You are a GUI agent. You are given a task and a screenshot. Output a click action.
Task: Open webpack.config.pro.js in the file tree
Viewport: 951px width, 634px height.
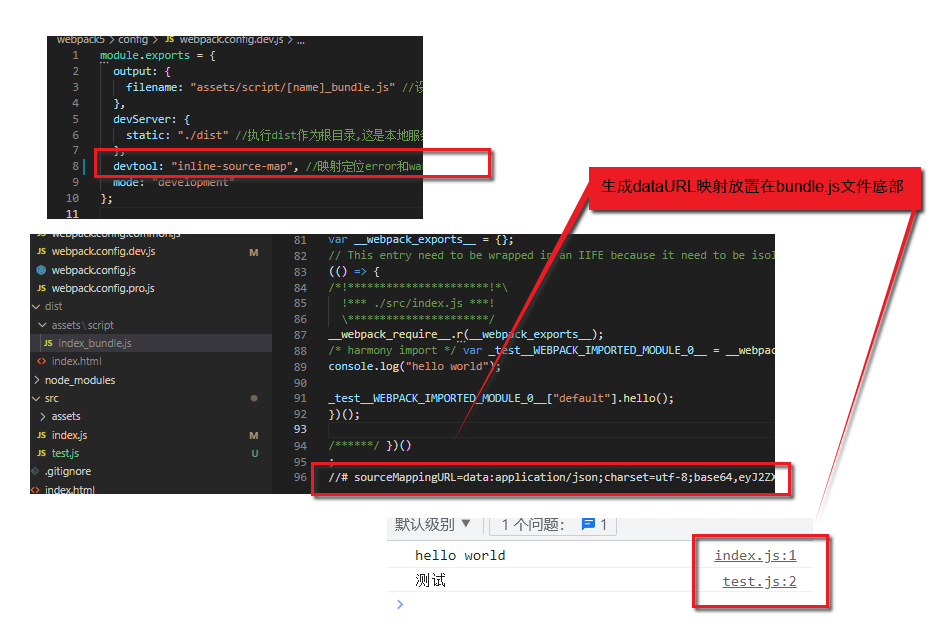[x=103, y=288]
